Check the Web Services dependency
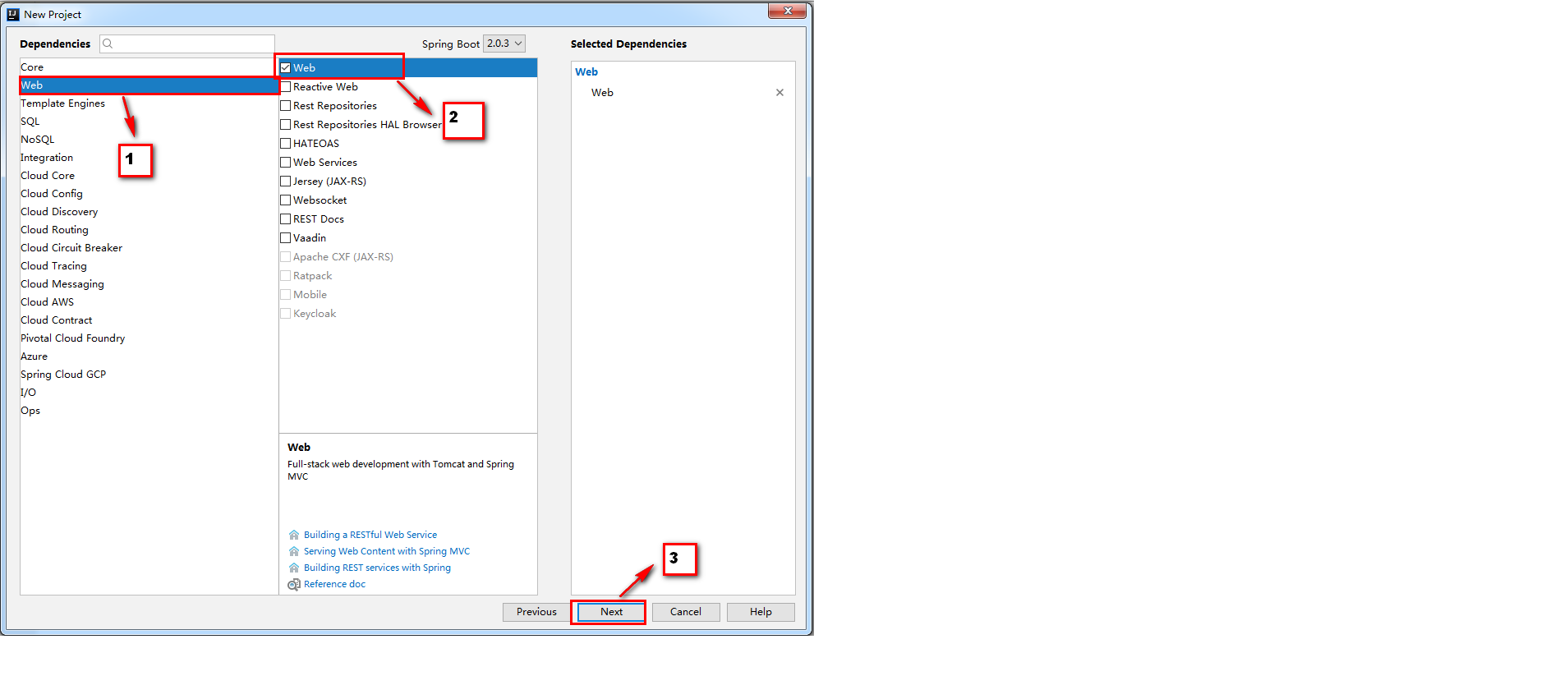Image resolution: width=1568 pixels, height=699 pixels. 286,163
